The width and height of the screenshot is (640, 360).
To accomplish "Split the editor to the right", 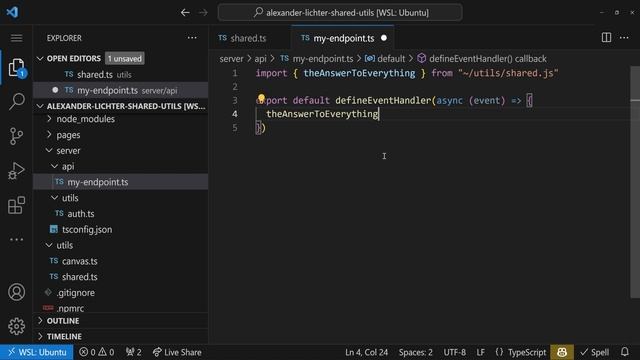I will (606, 38).
